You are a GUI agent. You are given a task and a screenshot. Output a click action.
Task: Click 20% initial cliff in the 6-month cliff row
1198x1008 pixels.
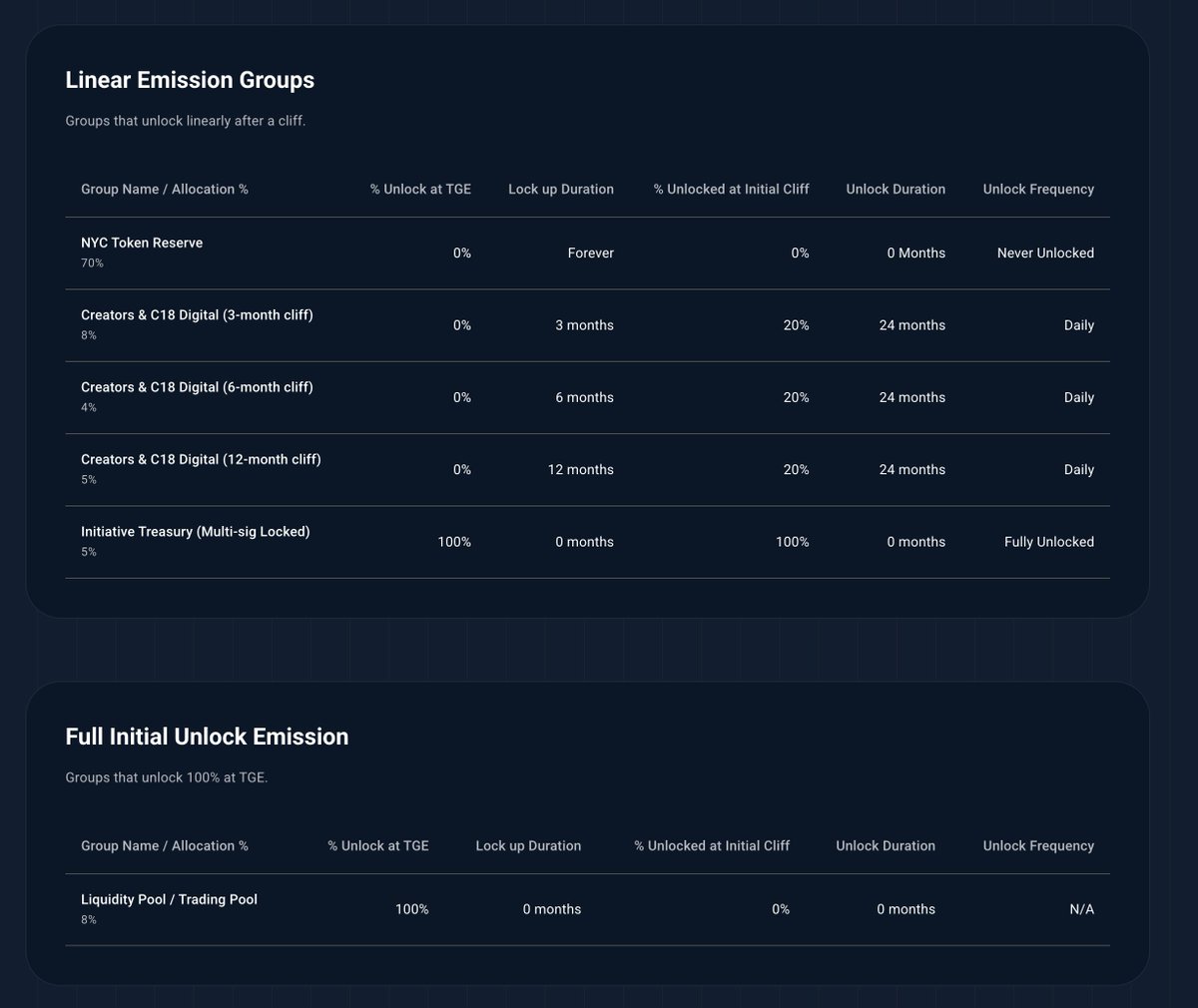(796, 397)
